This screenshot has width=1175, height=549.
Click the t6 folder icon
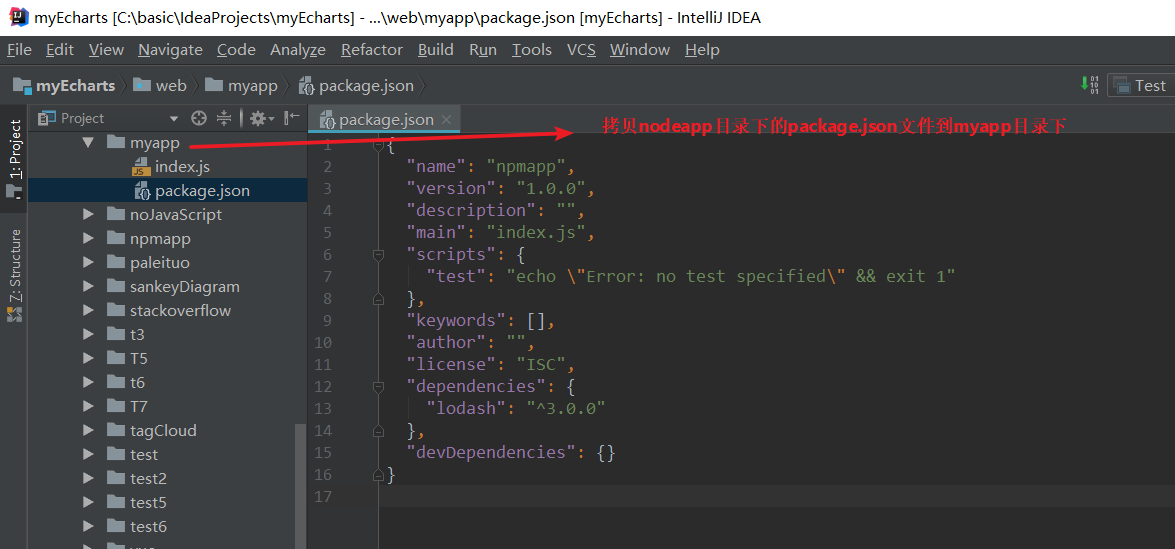[115, 382]
